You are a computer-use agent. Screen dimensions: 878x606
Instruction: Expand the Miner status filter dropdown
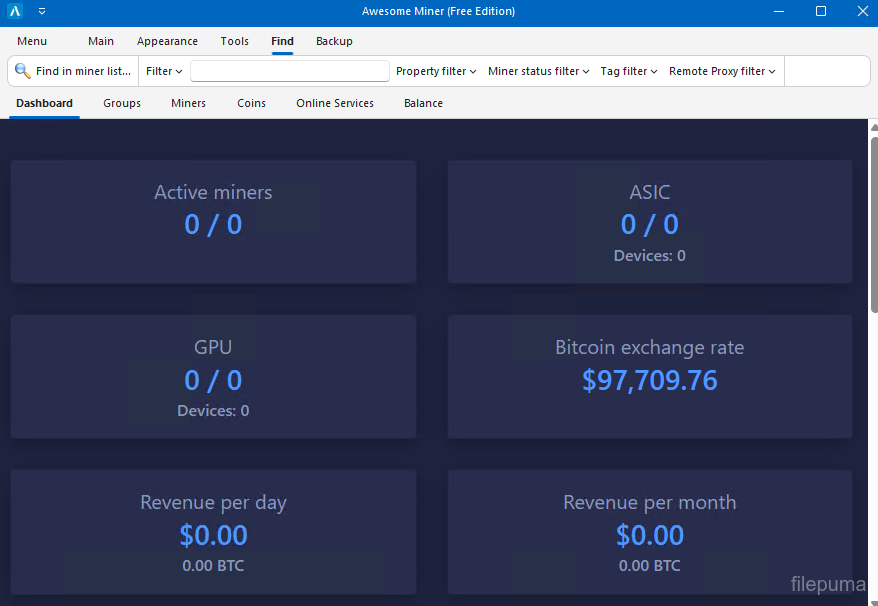point(538,71)
